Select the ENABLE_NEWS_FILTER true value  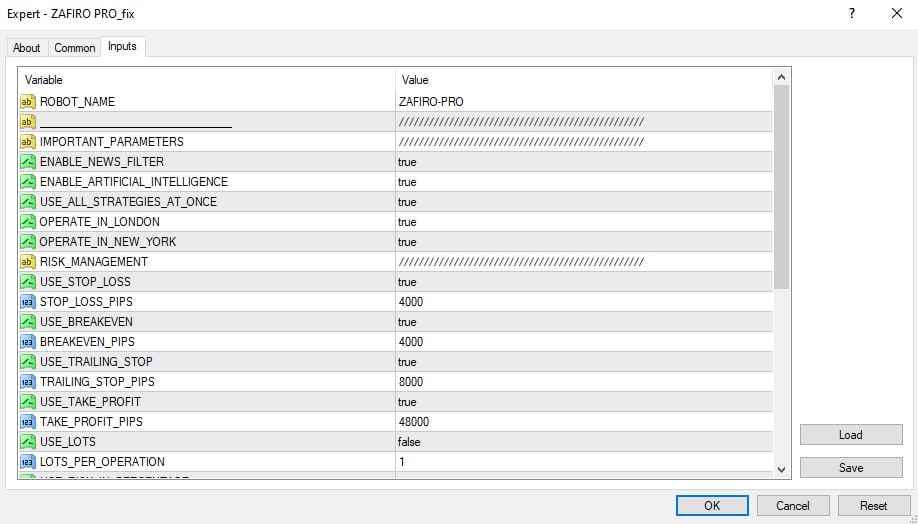click(x=584, y=162)
